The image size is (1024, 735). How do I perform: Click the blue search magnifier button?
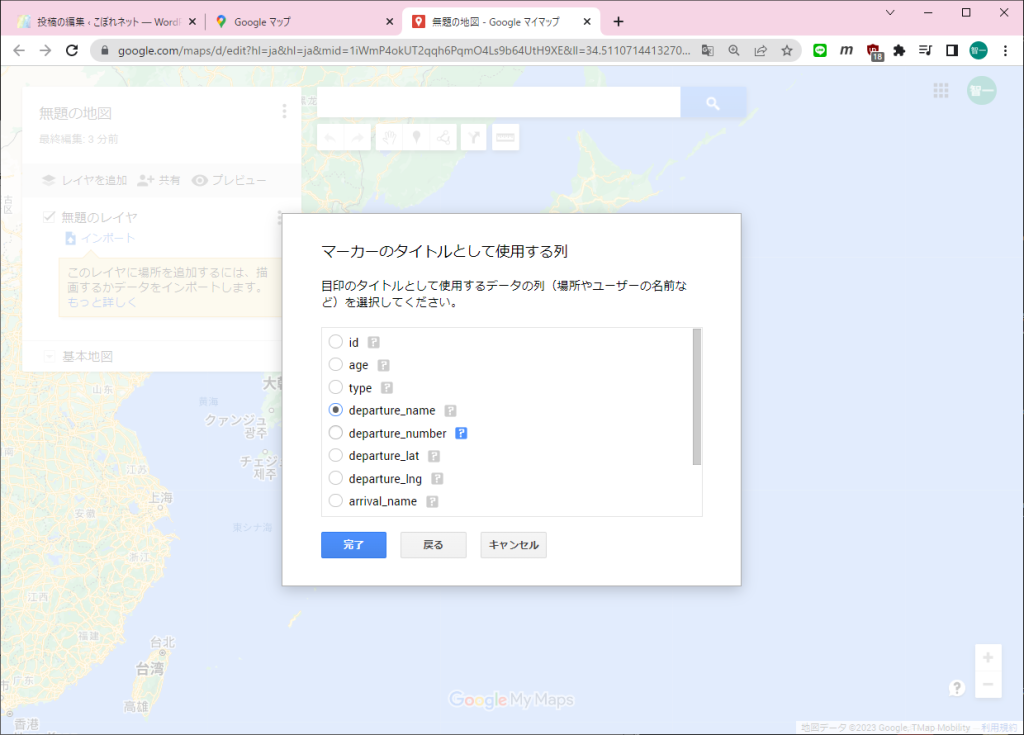pyautogui.click(x=712, y=102)
